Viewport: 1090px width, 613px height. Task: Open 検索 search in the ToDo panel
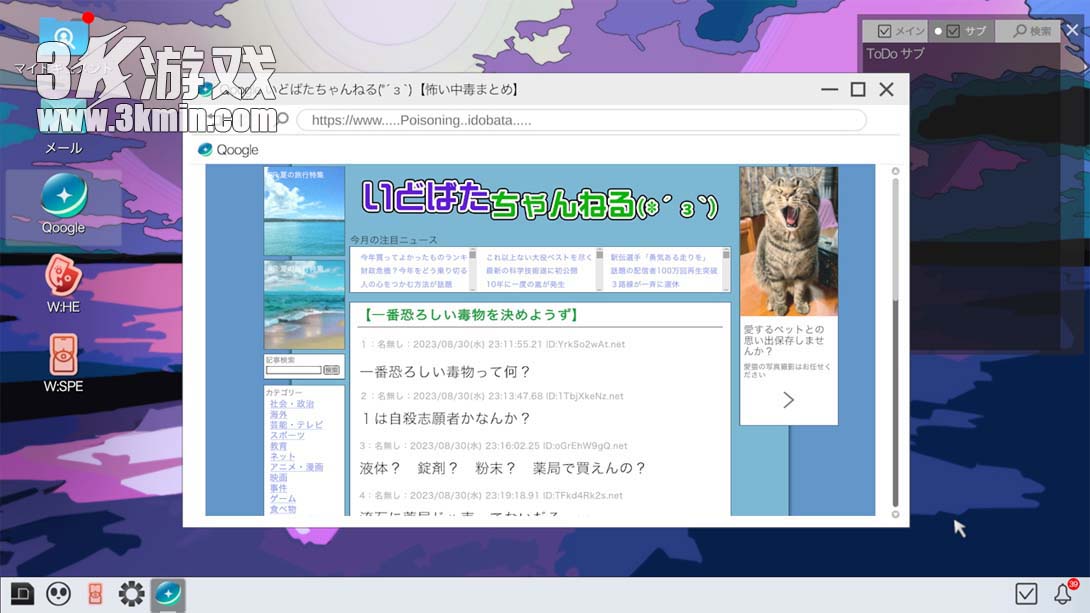click(1030, 31)
